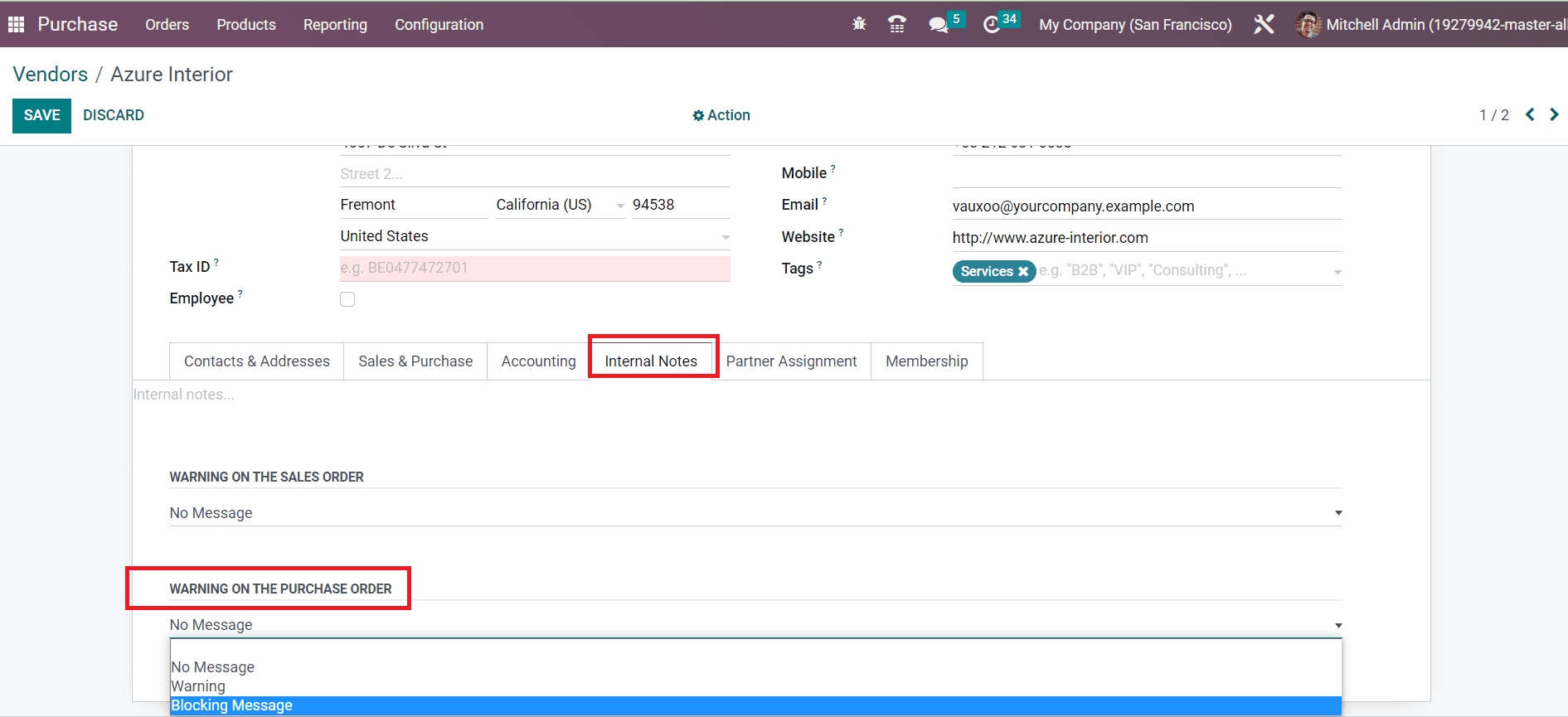Open the Reporting menu
This screenshot has width=1568, height=717.
[x=335, y=25]
